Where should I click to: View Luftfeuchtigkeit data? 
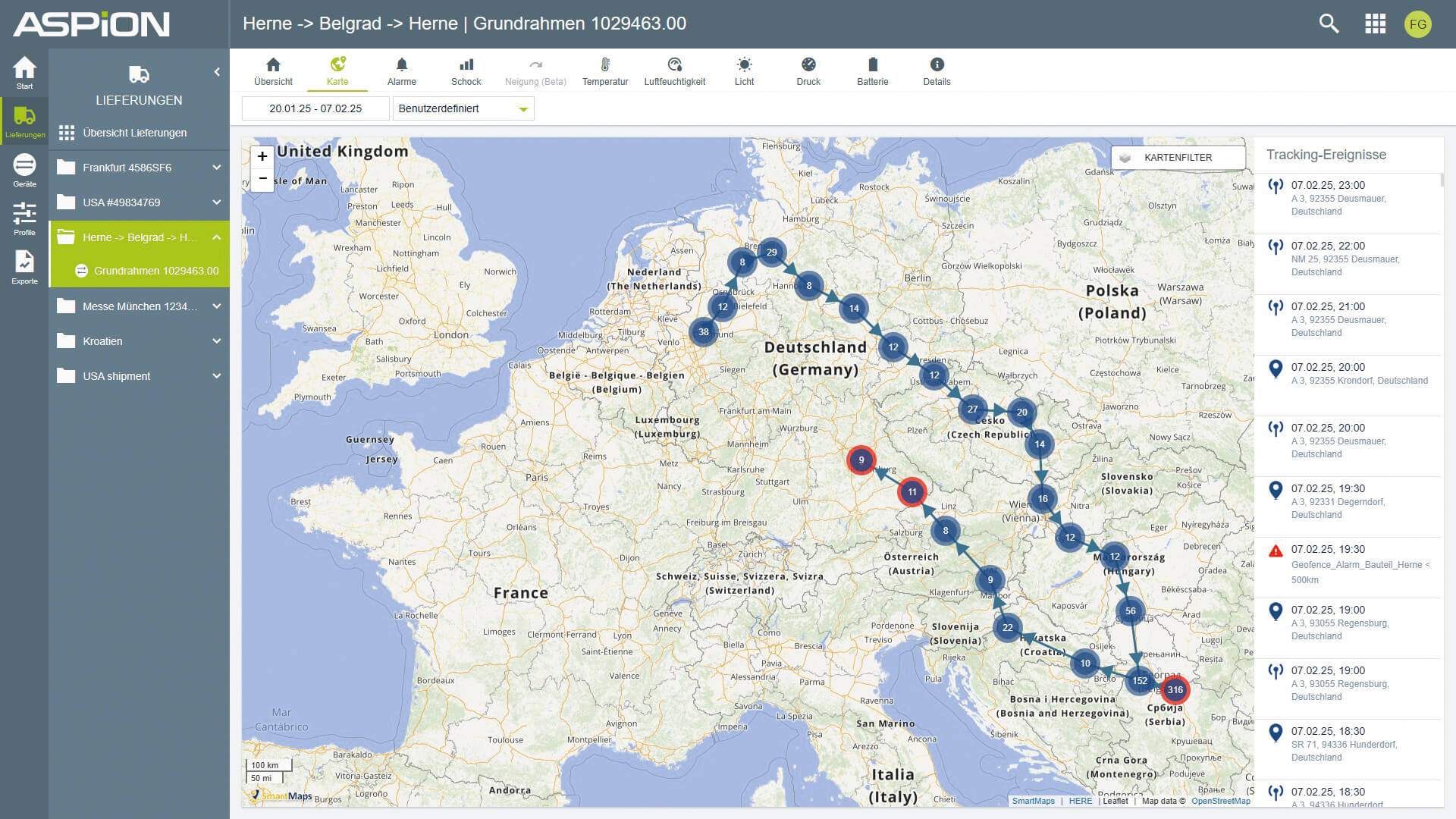pos(674,71)
